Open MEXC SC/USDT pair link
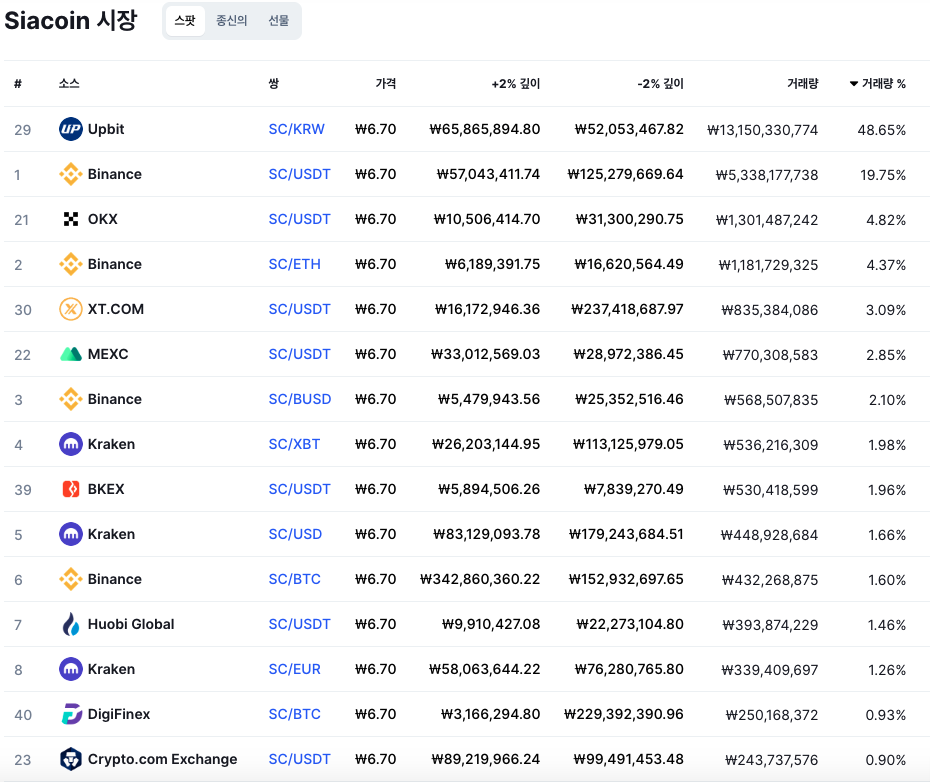The height and width of the screenshot is (782, 930). [x=300, y=354]
